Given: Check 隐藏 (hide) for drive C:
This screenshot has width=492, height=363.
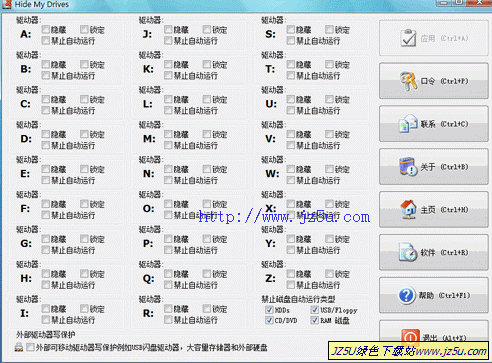Looking at the screenshot, I should click(x=45, y=99).
